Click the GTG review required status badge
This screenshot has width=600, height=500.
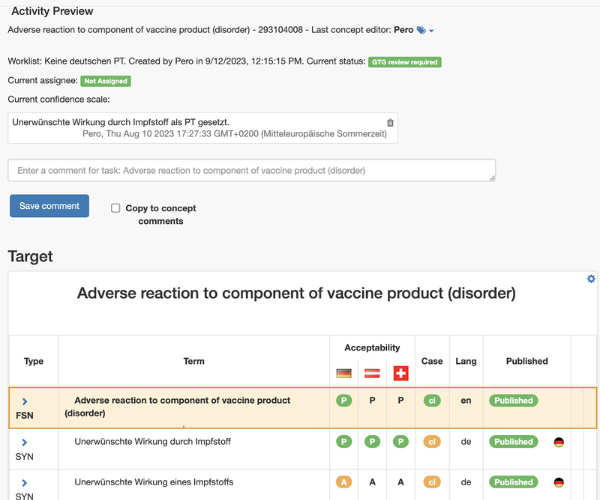(404, 62)
